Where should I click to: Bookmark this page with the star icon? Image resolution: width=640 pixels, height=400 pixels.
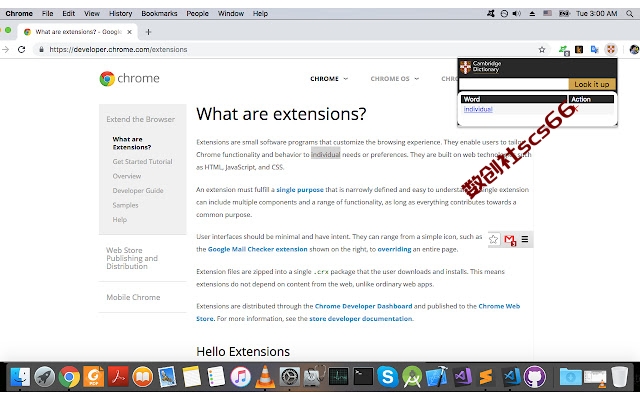(x=542, y=49)
